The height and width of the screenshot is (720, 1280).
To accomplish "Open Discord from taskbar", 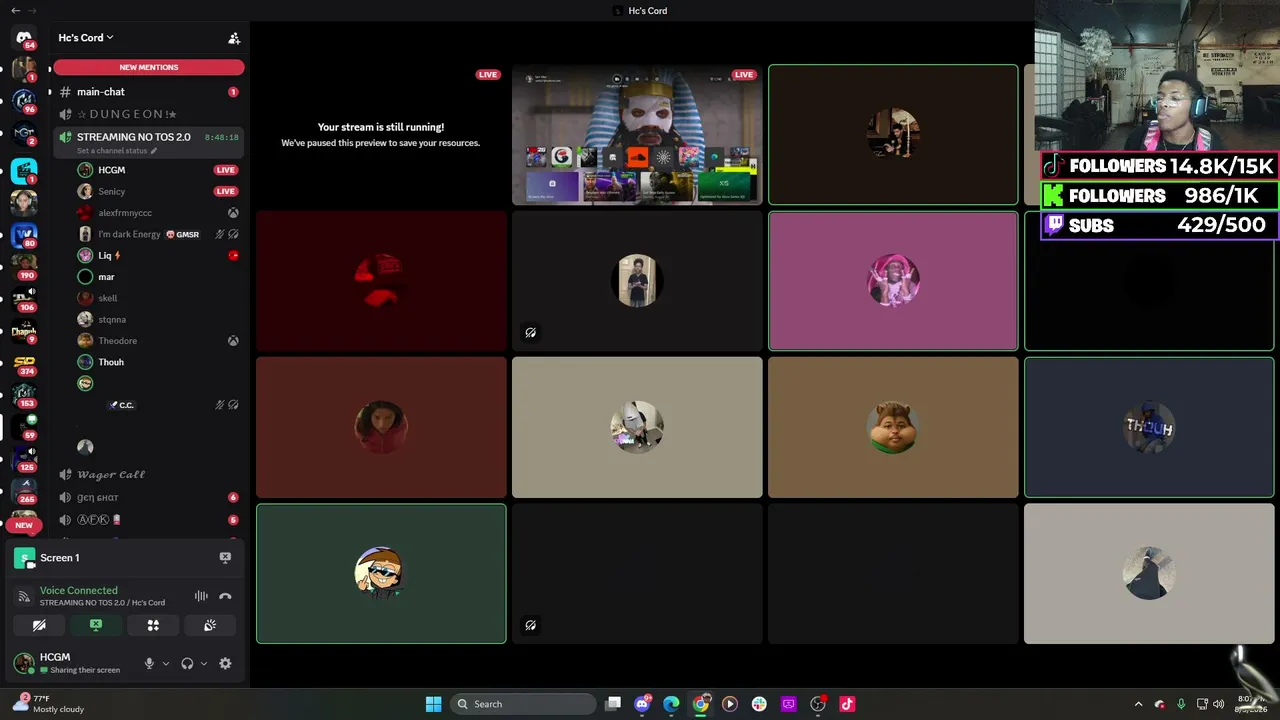I will (642, 704).
